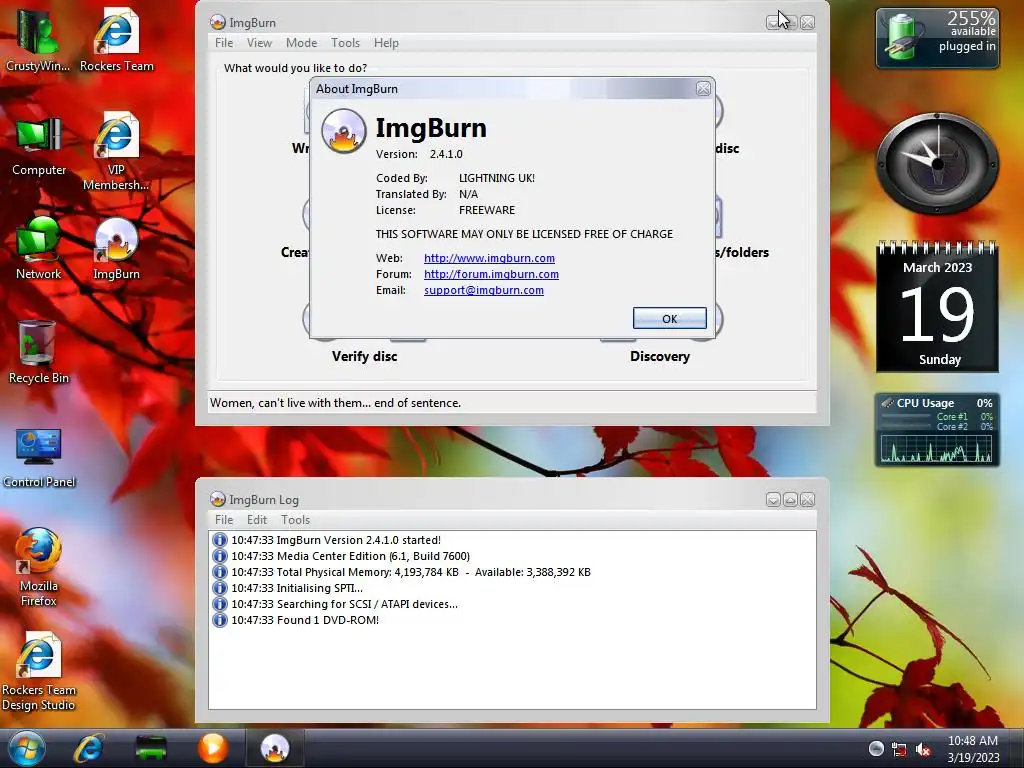1024x768 pixels.
Task: Click the 'LIGHTNING UK!' author text
Action: 496,178
